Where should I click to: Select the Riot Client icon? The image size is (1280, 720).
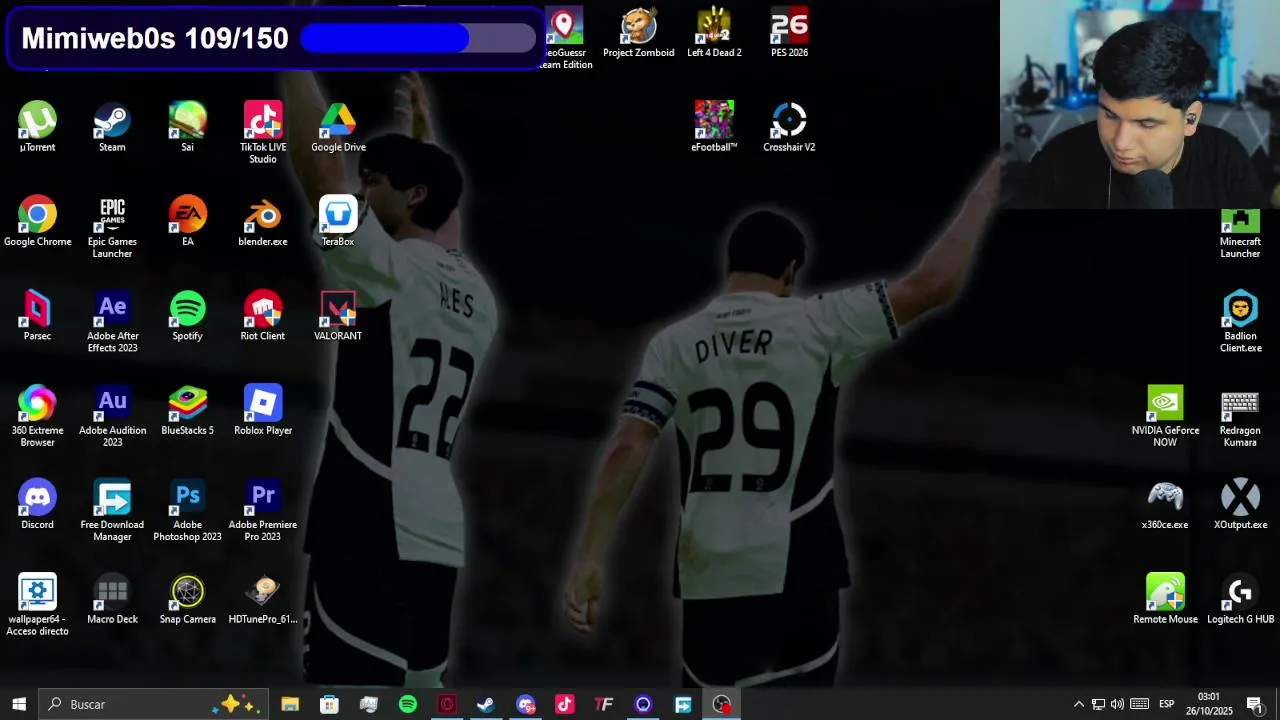pyautogui.click(x=263, y=316)
